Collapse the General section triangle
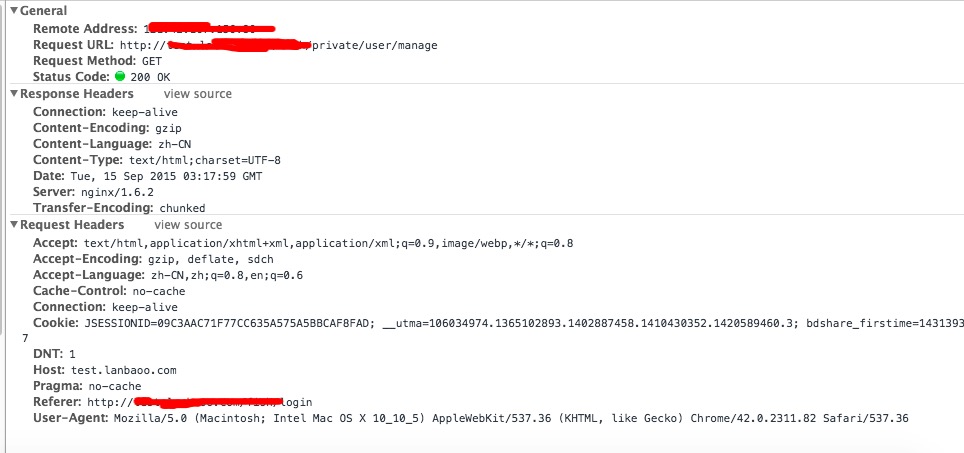Image resolution: width=964 pixels, height=453 pixels. click(14, 10)
